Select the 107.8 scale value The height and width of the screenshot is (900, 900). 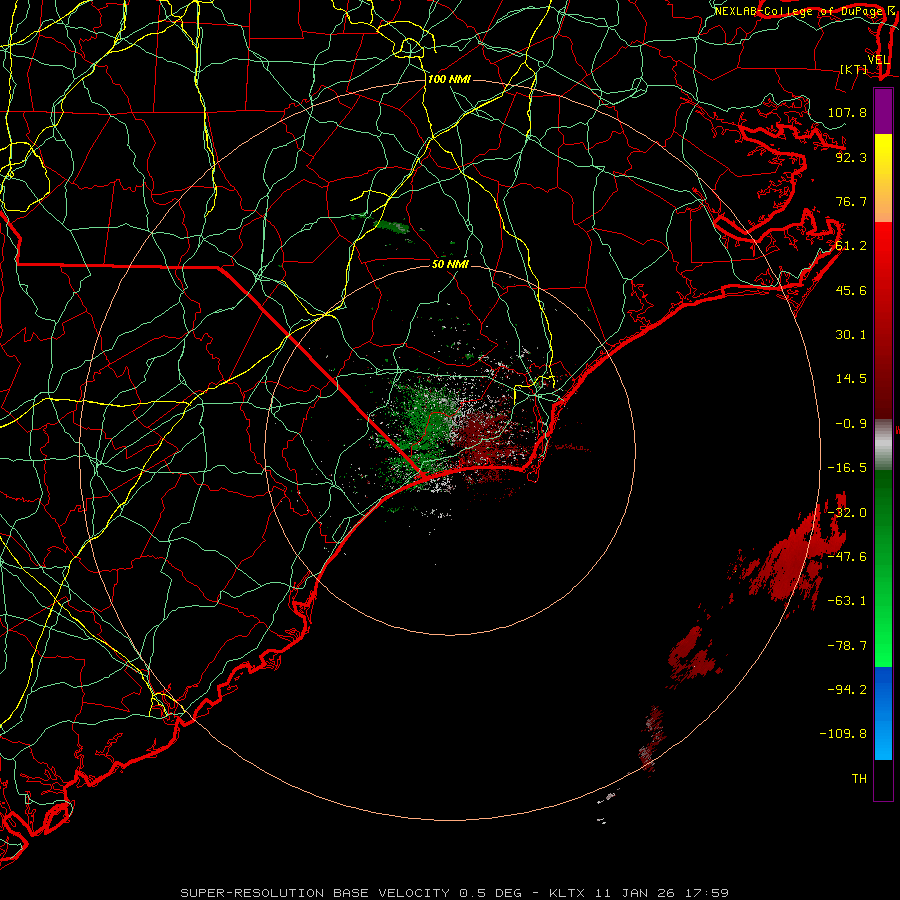click(x=847, y=112)
